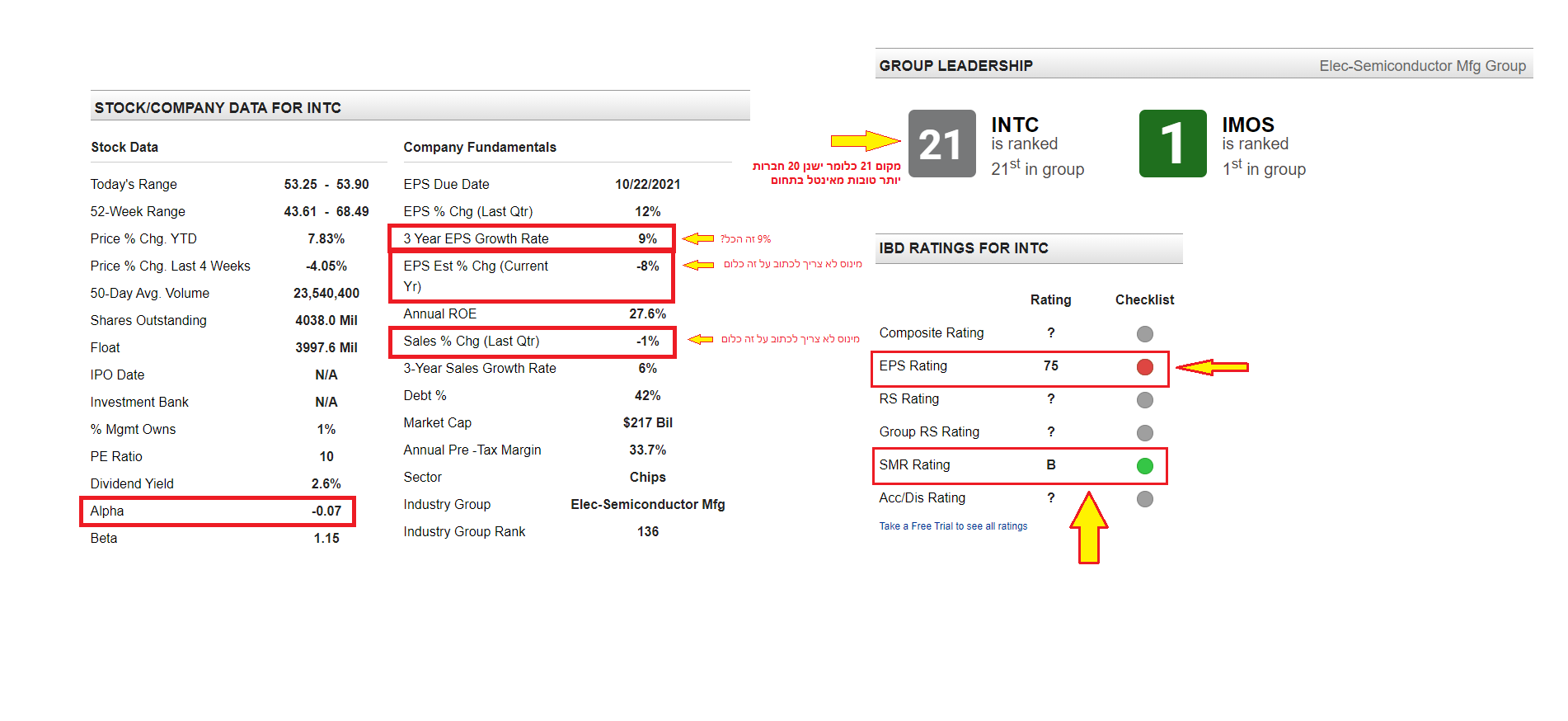Image resolution: width=1568 pixels, height=721 pixels.
Task: Click the 'Composite Rating' label
Action: pyautogui.click(x=932, y=332)
